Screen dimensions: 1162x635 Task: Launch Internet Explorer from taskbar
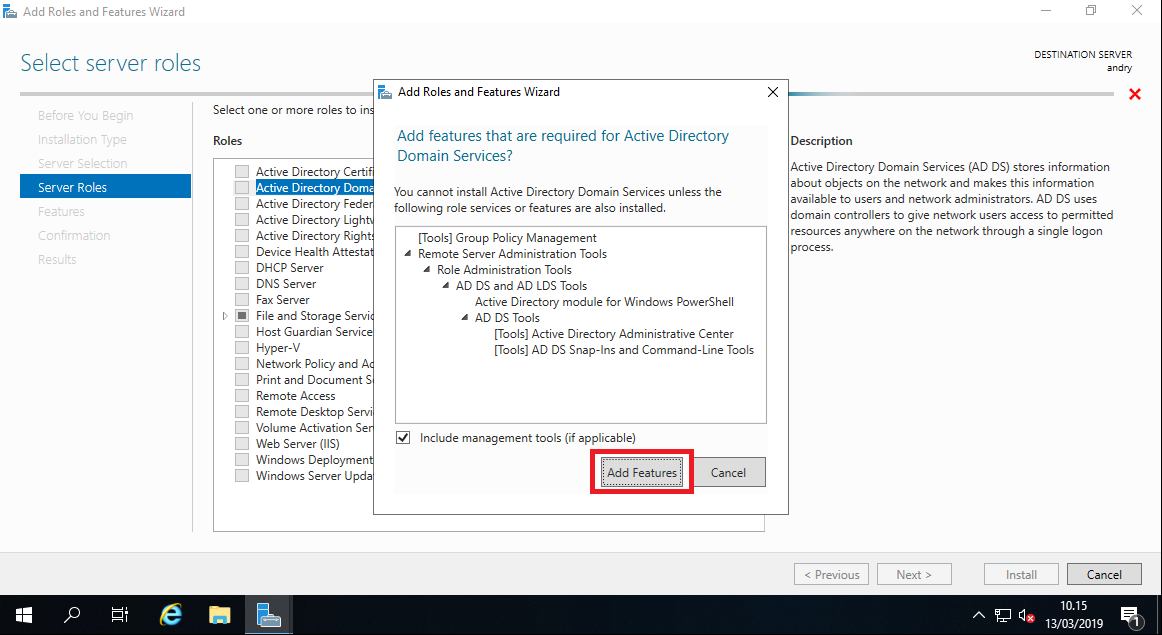(x=170, y=615)
